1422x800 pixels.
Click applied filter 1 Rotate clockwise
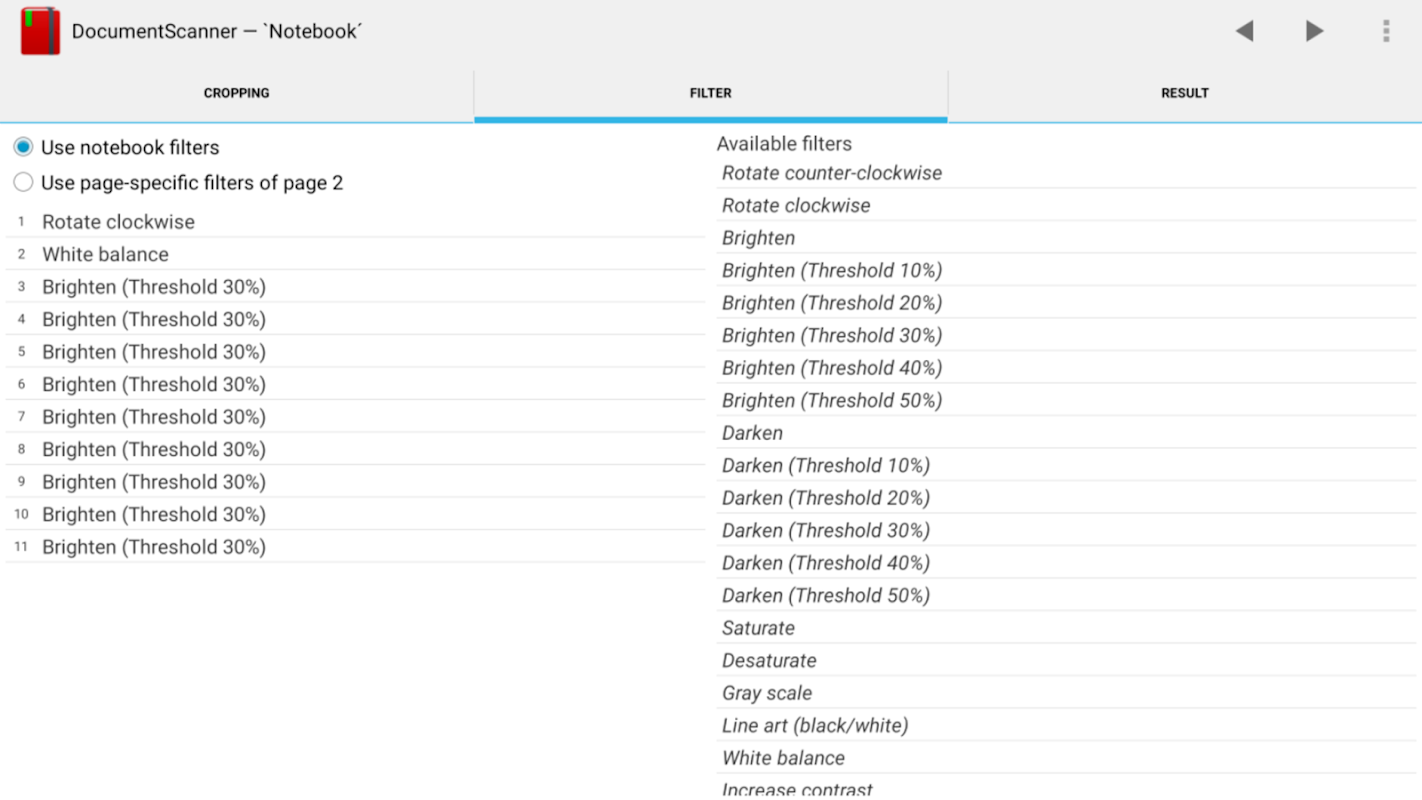click(x=118, y=222)
